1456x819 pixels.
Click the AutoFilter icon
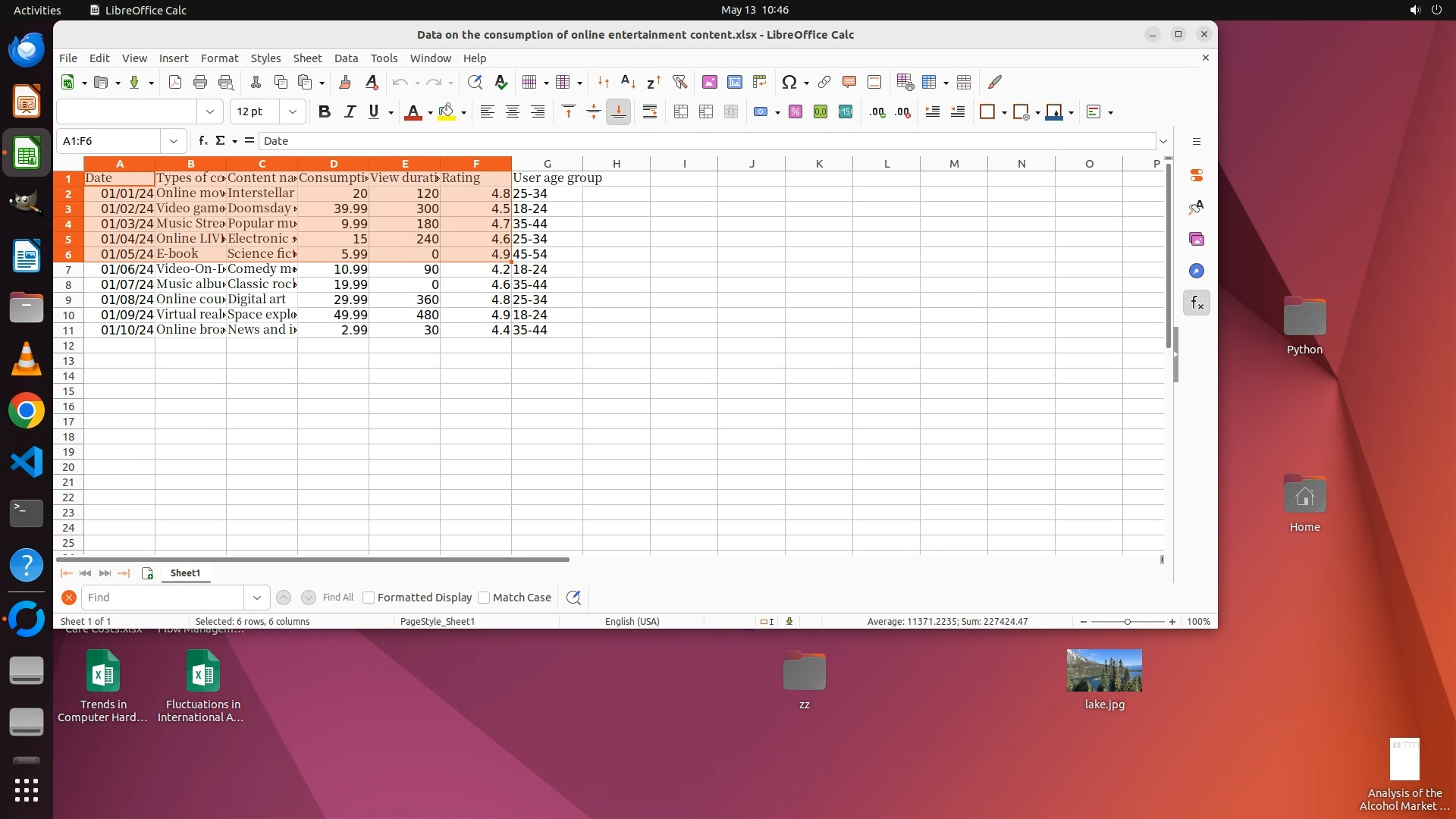pyautogui.click(x=679, y=82)
